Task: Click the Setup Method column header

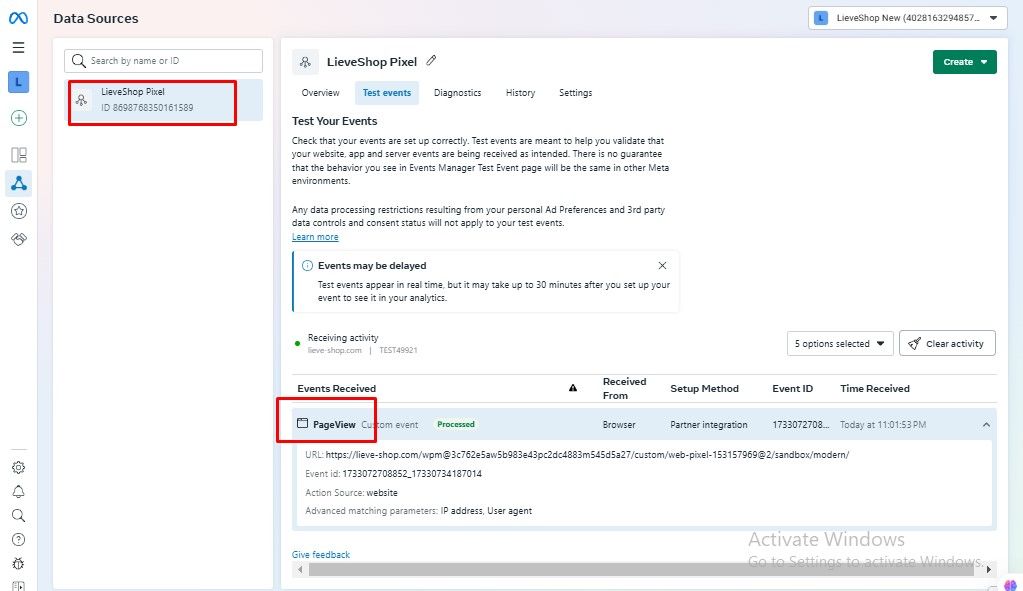Action: 705,388
